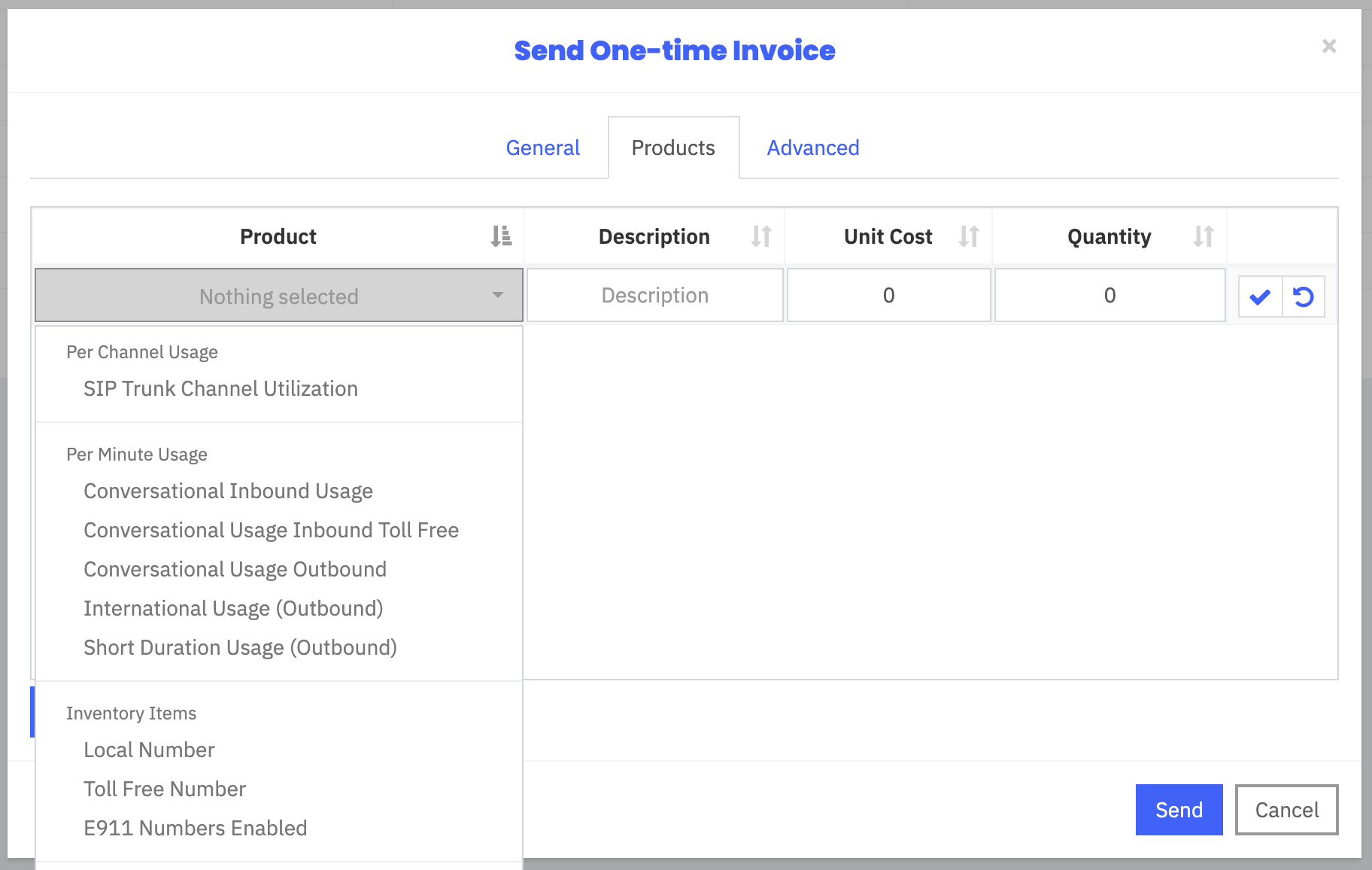The image size is (1372, 870).
Task: Switch to the General tab
Action: (x=542, y=148)
